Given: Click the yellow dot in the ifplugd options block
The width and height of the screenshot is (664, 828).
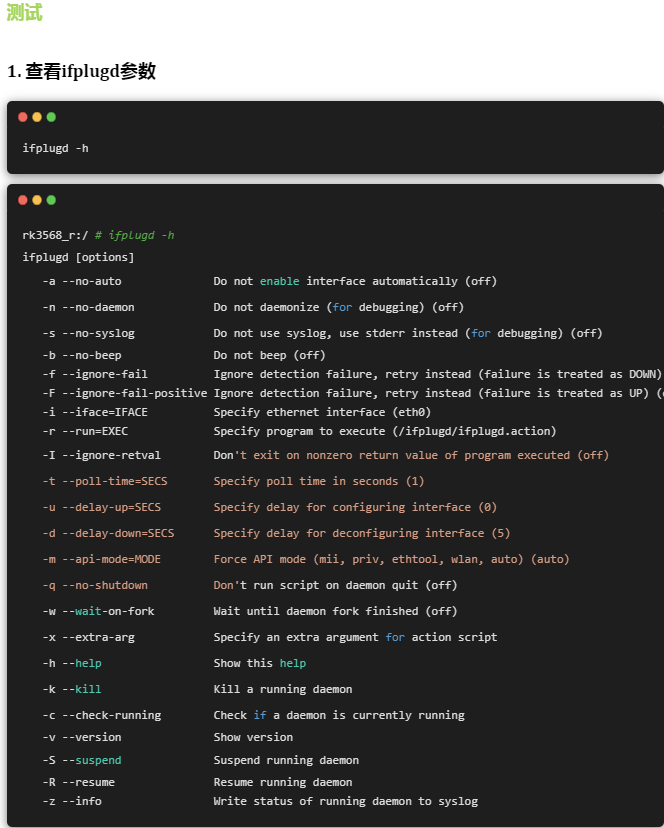Looking at the screenshot, I should coord(37,200).
